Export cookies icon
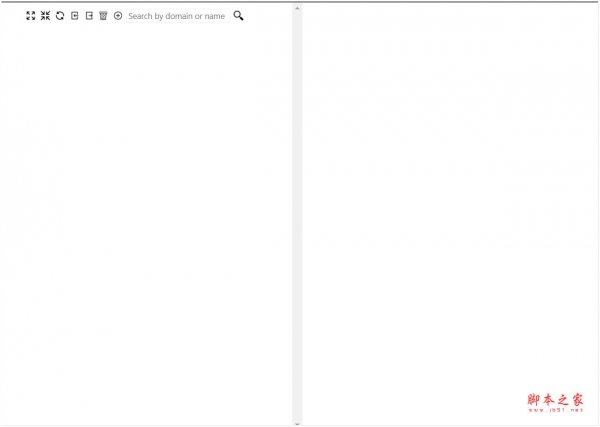Viewport: 600px width, 427px height. 89,16
